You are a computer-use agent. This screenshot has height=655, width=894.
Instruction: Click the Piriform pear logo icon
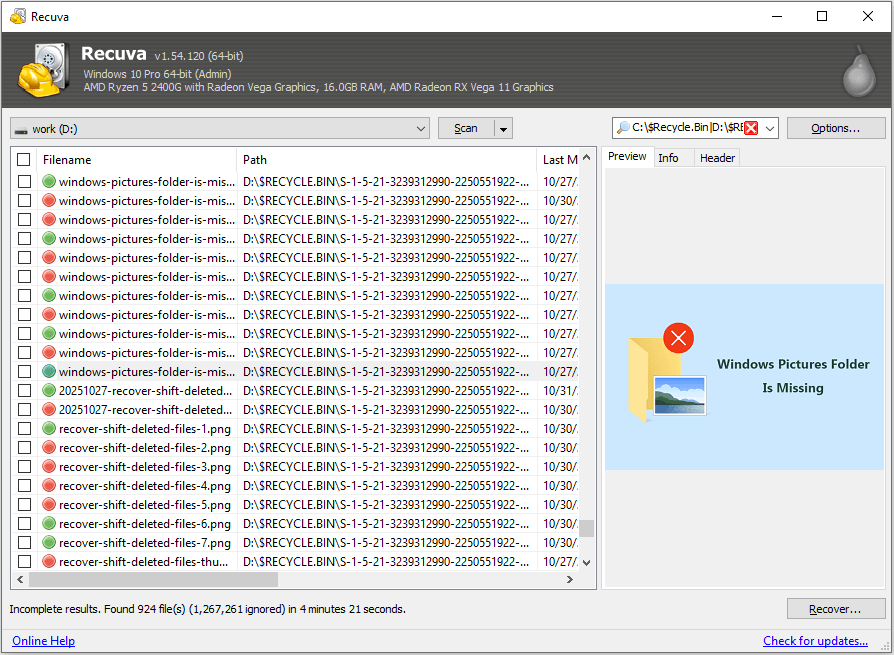point(859,71)
